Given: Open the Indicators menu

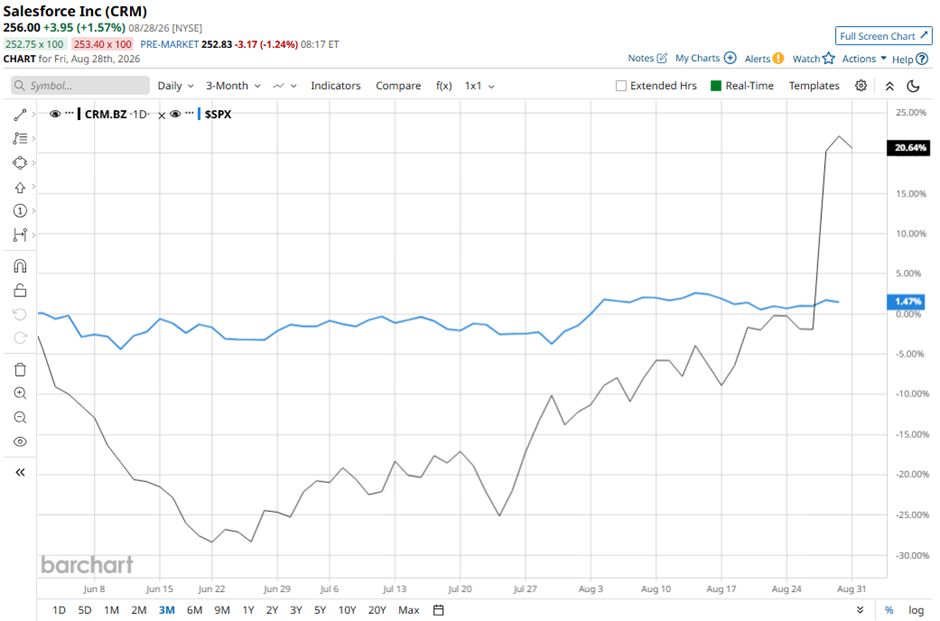Looking at the screenshot, I should tap(336, 86).
